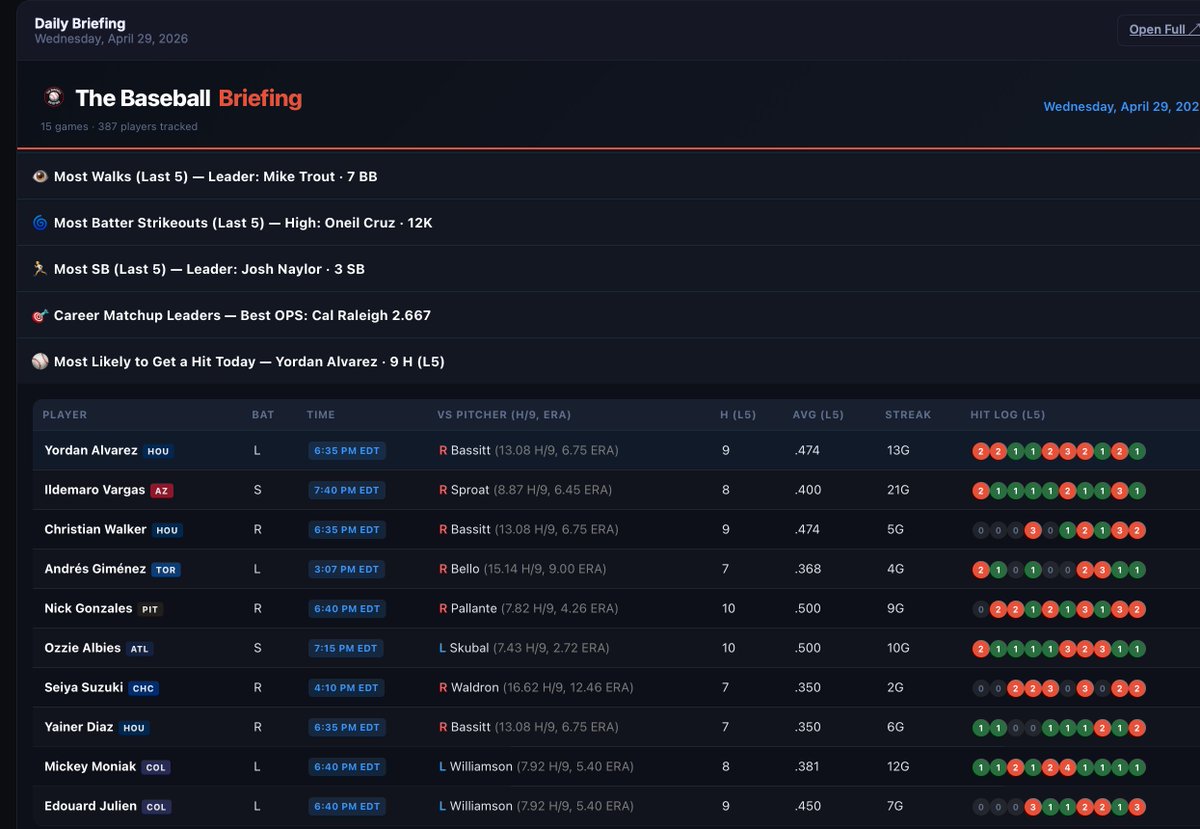The width and height of the screenshot is (1200, 829).
Task: Click pitcher Bello (15.14 H/9, 9.00 ERA)
Action: pos(522,569)
